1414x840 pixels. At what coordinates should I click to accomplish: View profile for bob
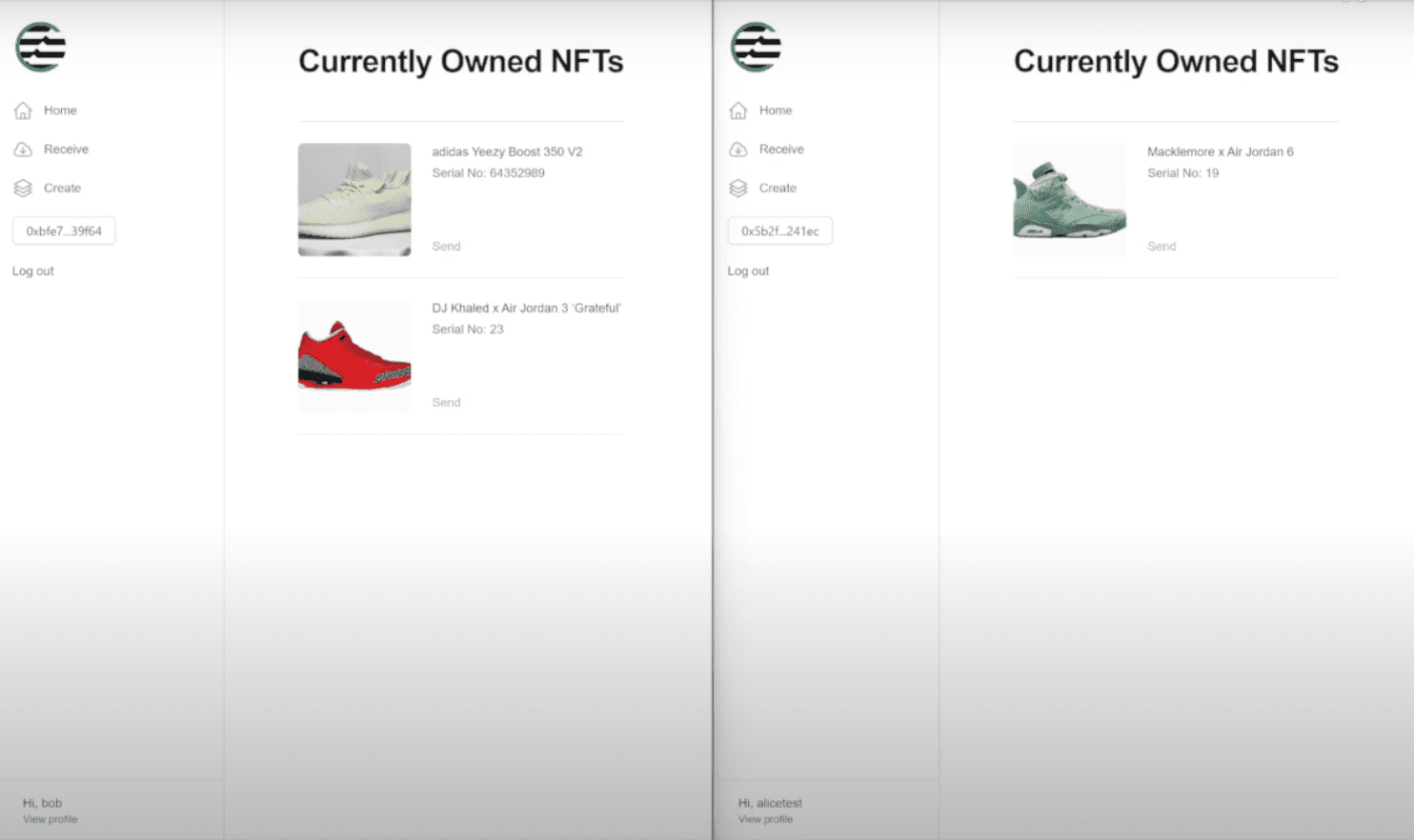click(50, 819)
